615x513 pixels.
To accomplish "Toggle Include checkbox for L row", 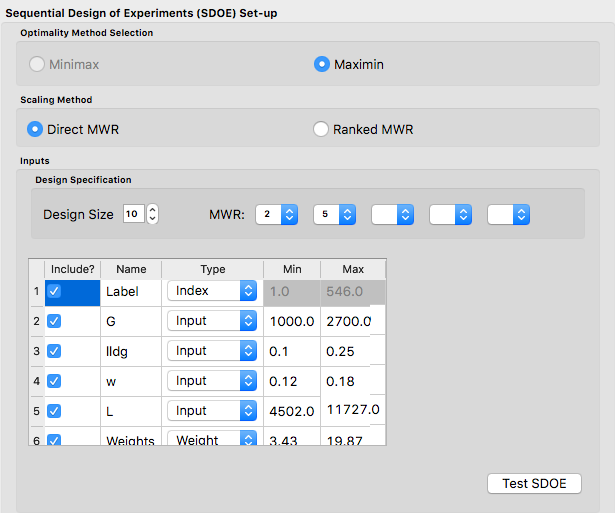I will tap(55, 411).
